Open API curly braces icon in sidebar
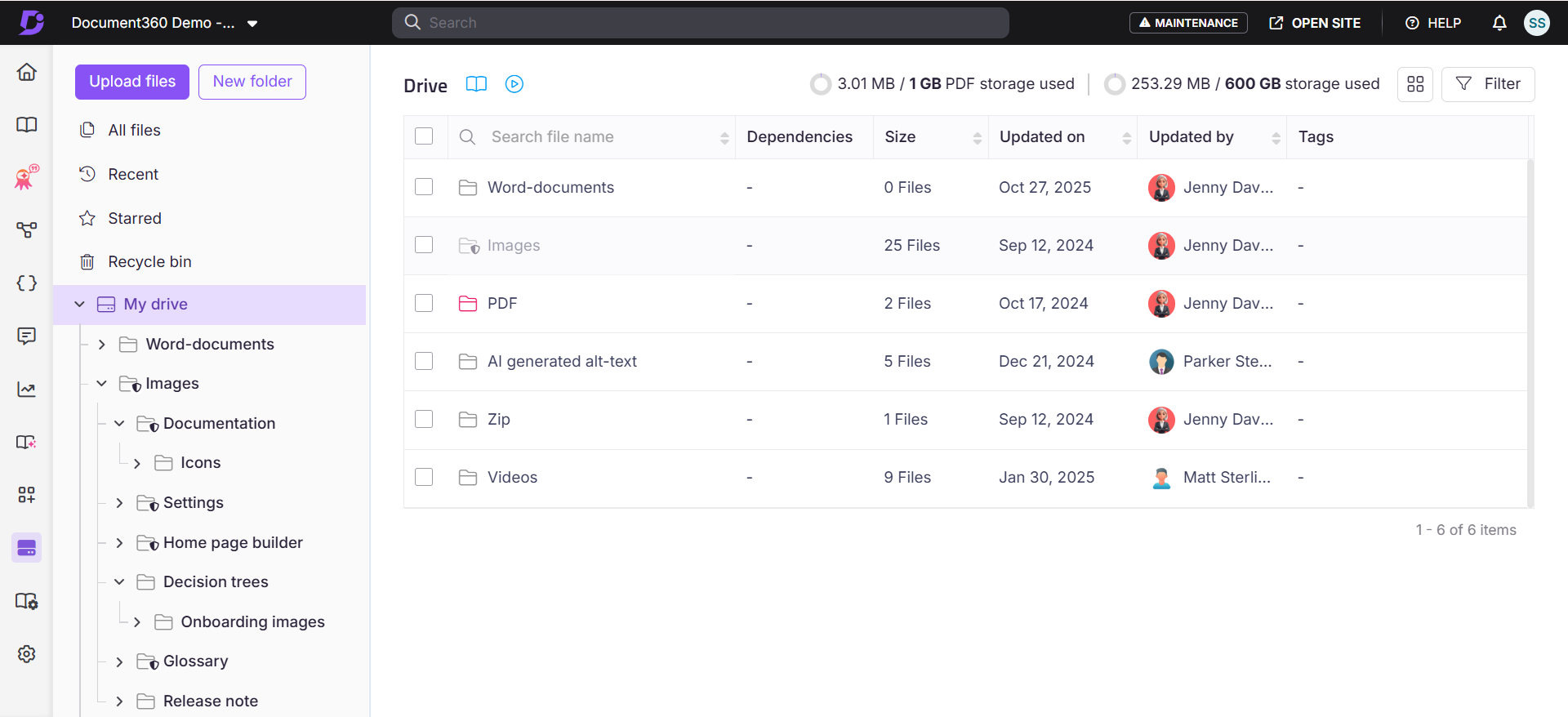The image size is (1568, 717). point(27,283)
